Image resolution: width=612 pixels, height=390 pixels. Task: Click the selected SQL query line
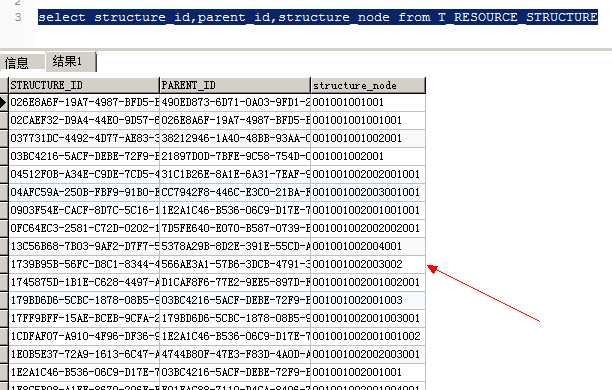318,17
